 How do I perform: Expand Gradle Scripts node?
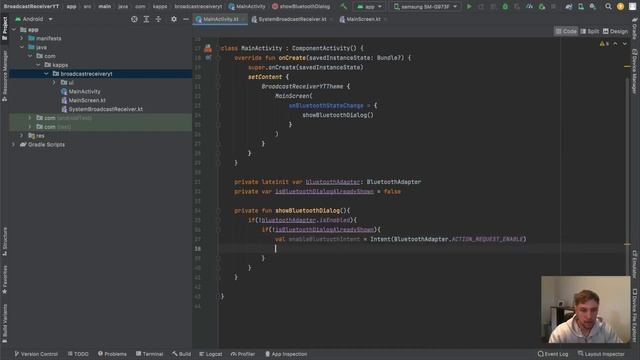coord(13,144)
